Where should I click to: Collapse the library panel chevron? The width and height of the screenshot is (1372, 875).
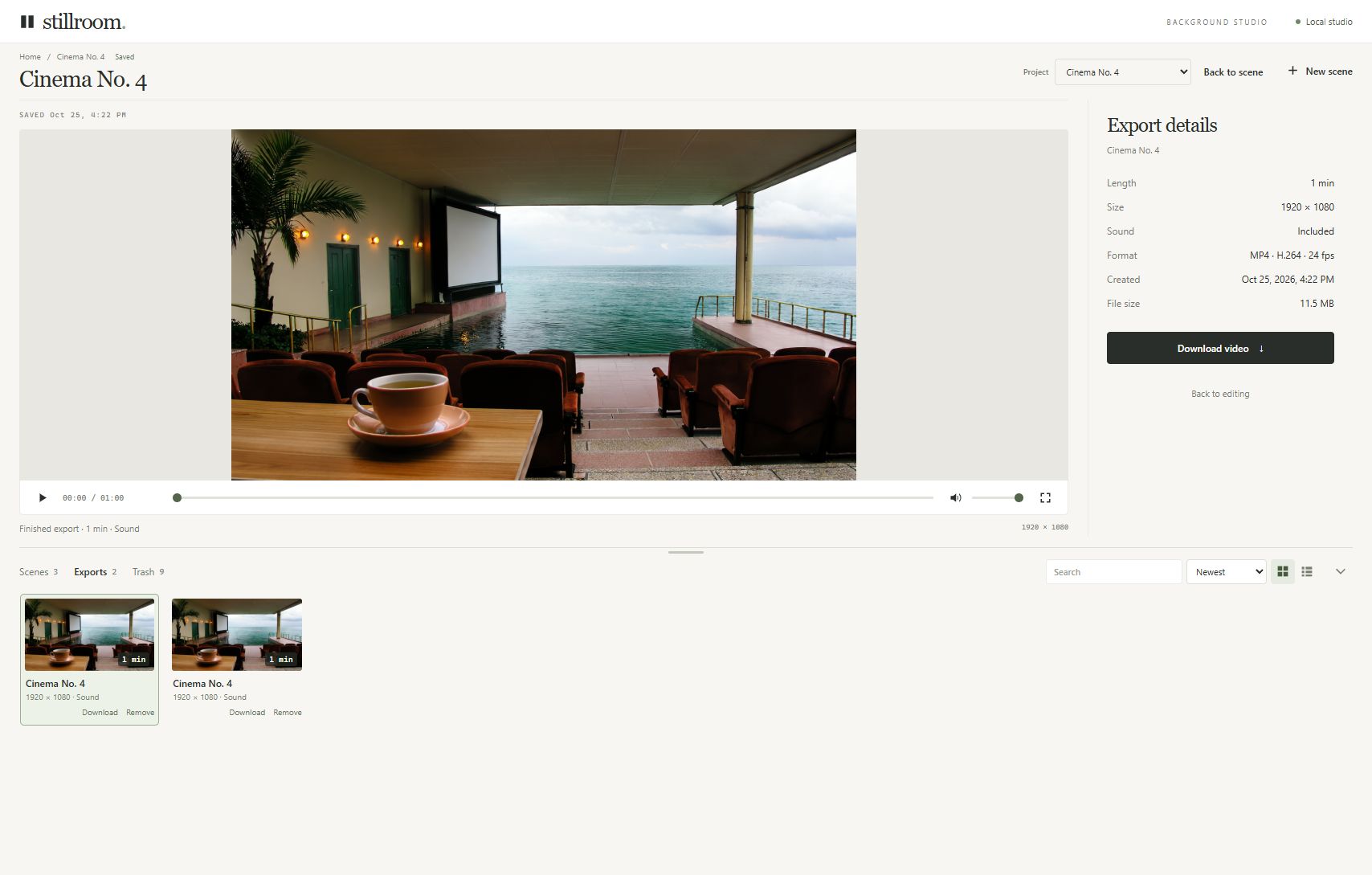(x=1340, y=572)
